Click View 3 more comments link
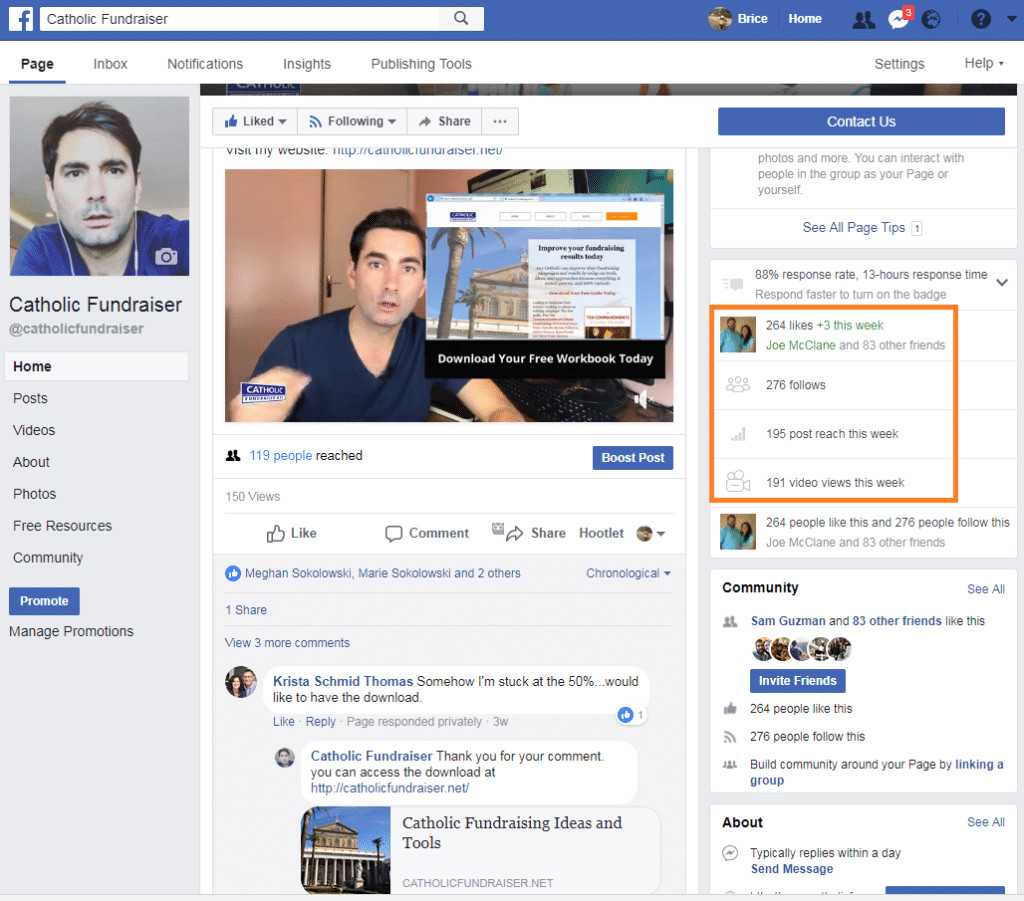The height and width of the screenshot is (901, 1024). (x=287, y=643)
